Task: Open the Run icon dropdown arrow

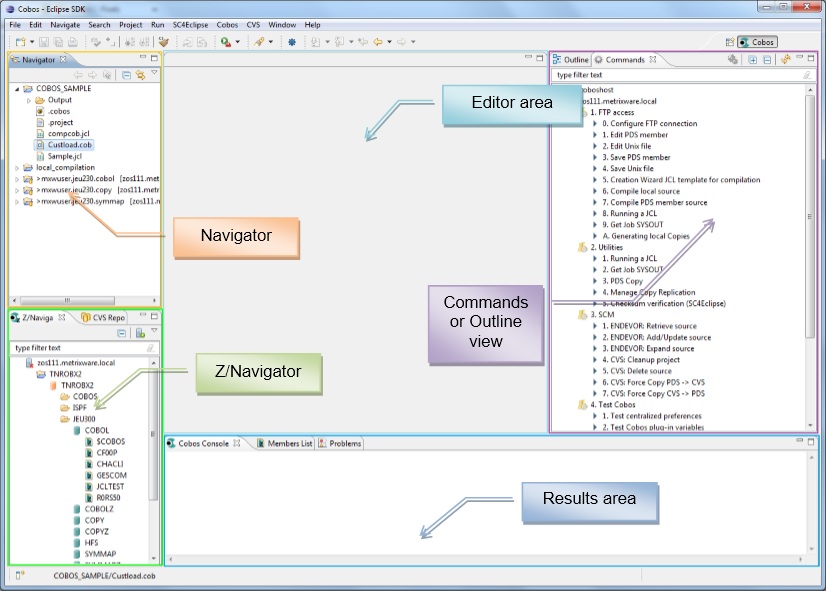Action: click(x=238, y=42)
